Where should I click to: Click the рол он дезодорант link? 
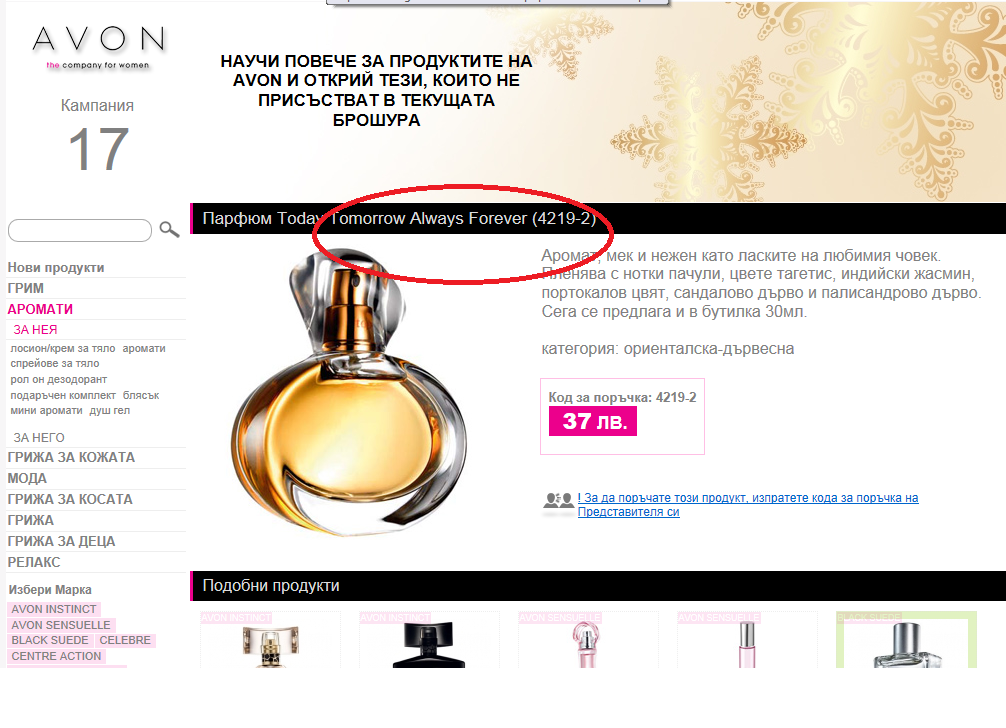58,379
